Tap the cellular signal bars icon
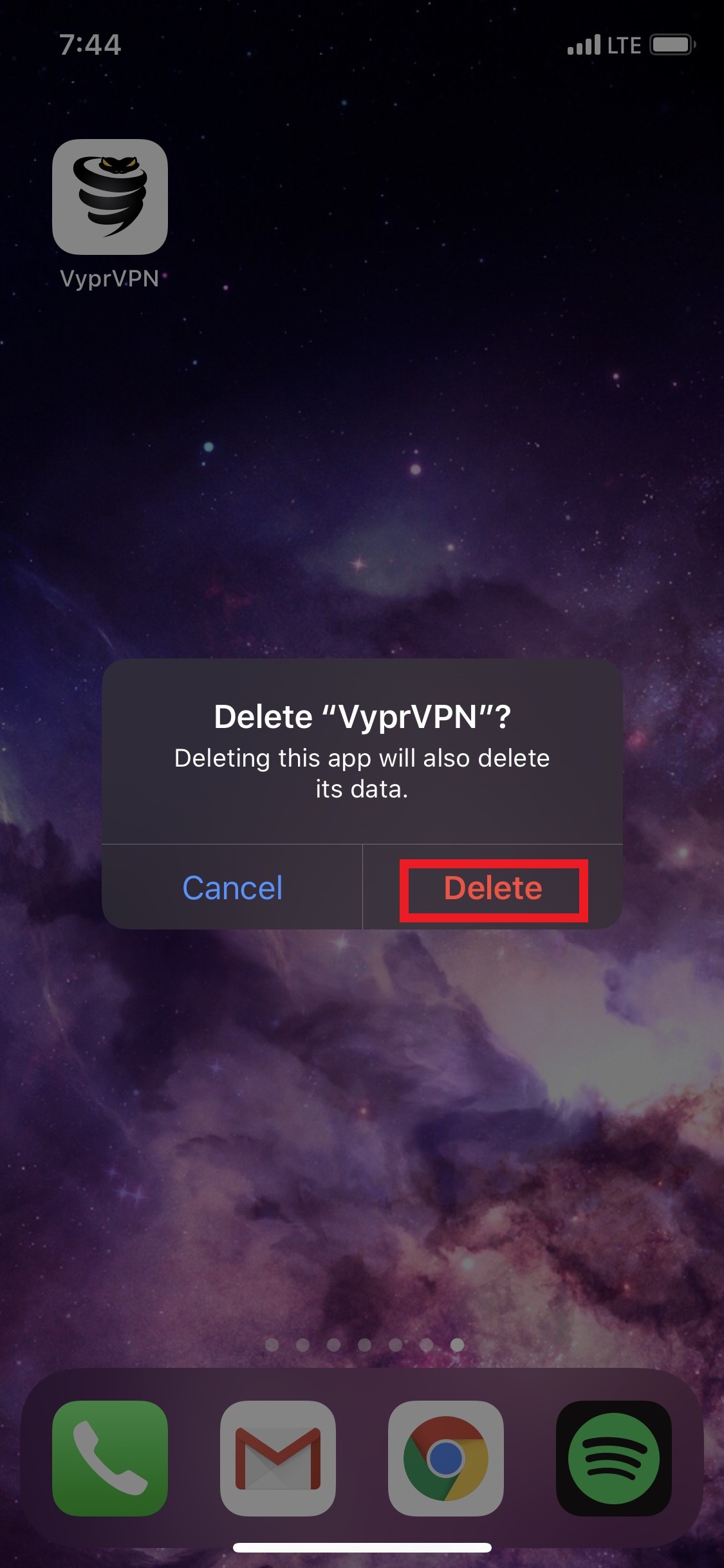 (x=584, y=45)
